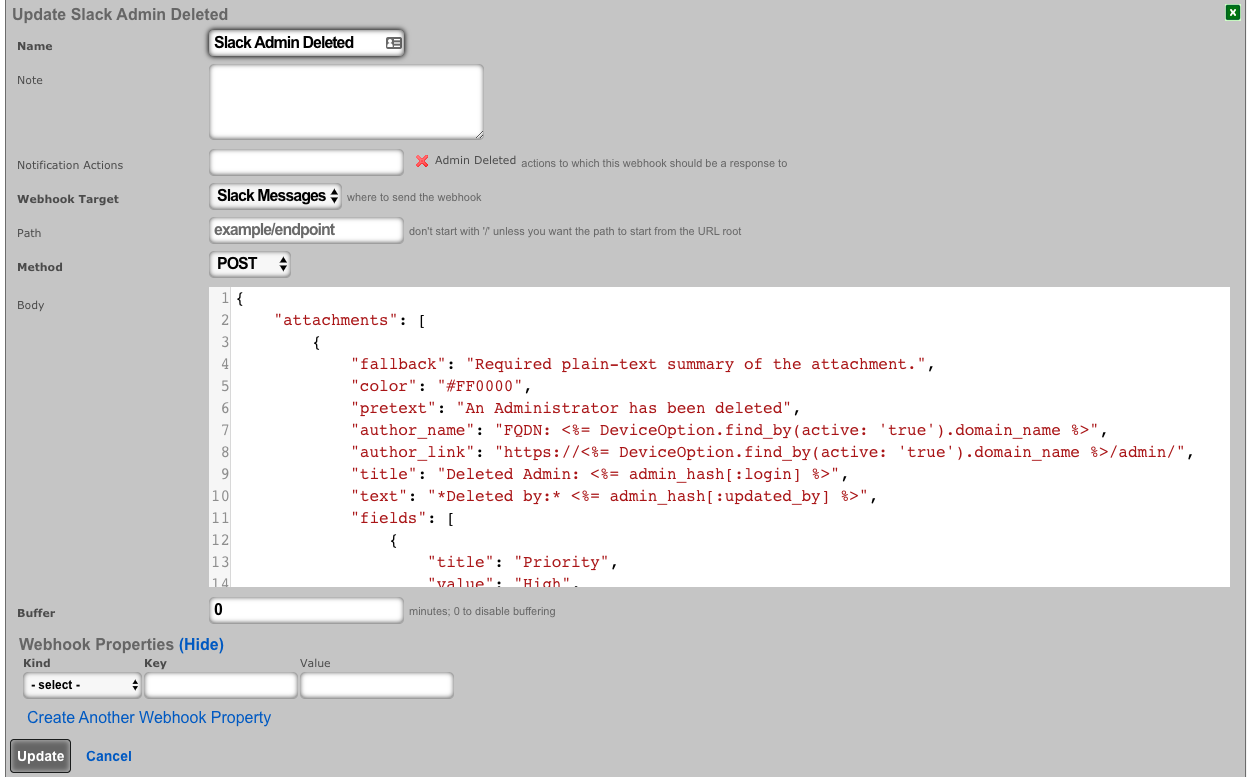Click the Webhook Properties heading text
Viewport: 1251px width, 777px height.
97,645
